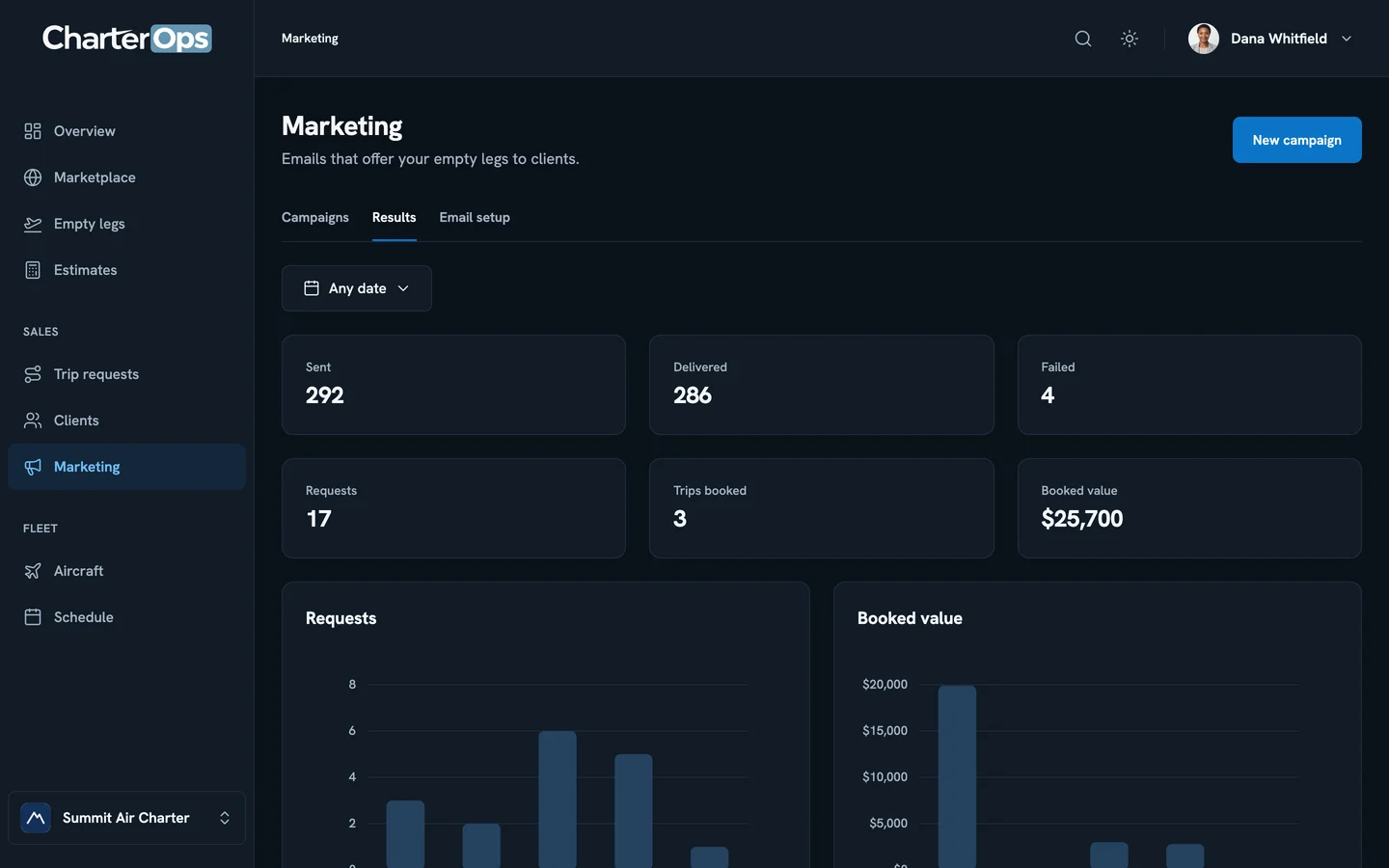Image resolution: width=1389 pixels, height=868 pixels.
Task: Open the Estimates page
Action: click(126, 270)
